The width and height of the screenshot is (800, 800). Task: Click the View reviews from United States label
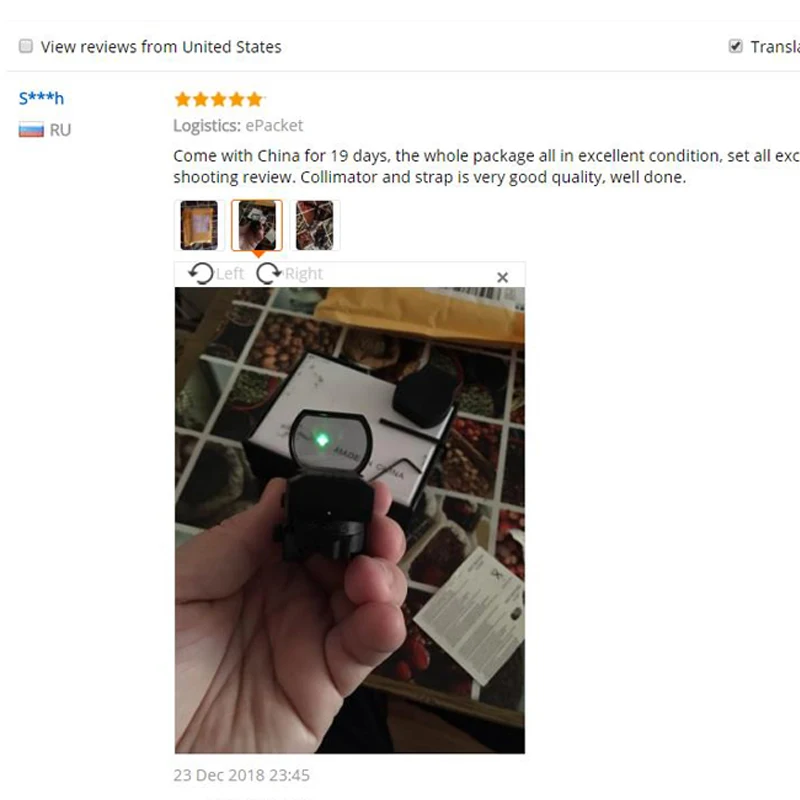(161, 47)
